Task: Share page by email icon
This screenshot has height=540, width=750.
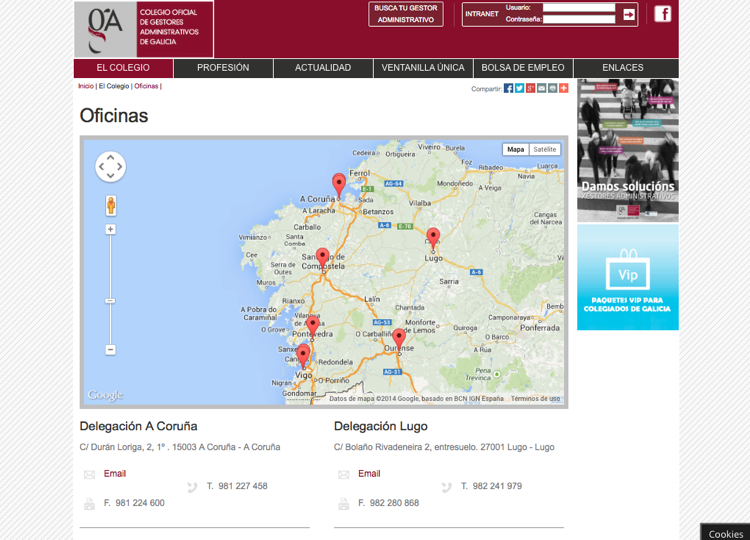Action: point(541,88)
